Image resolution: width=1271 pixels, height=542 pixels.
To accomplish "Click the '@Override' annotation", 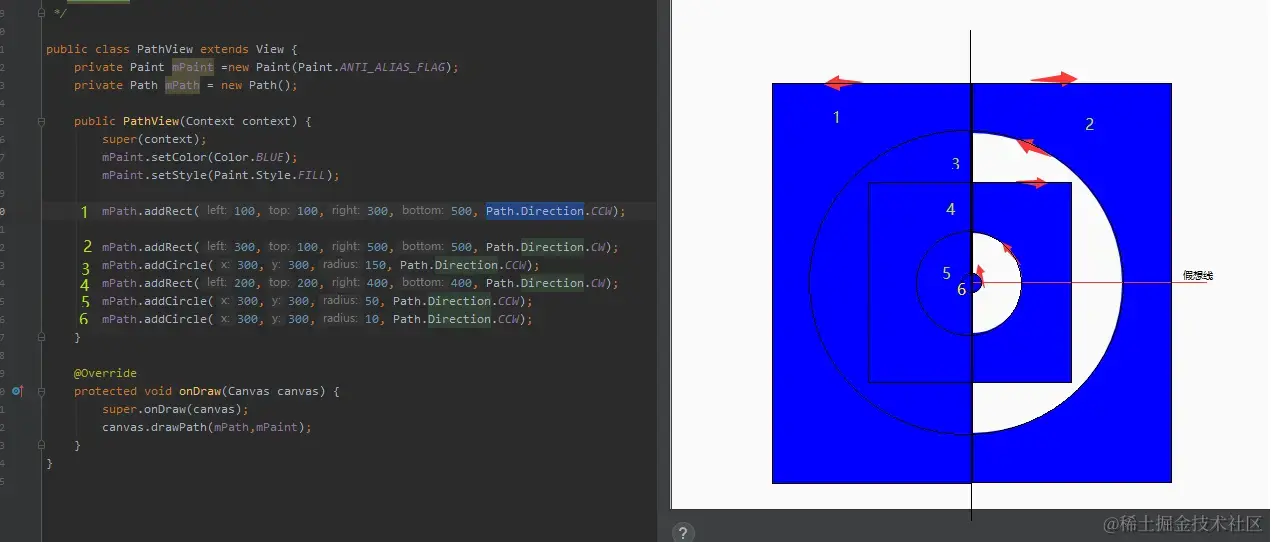I will (105, 373).
